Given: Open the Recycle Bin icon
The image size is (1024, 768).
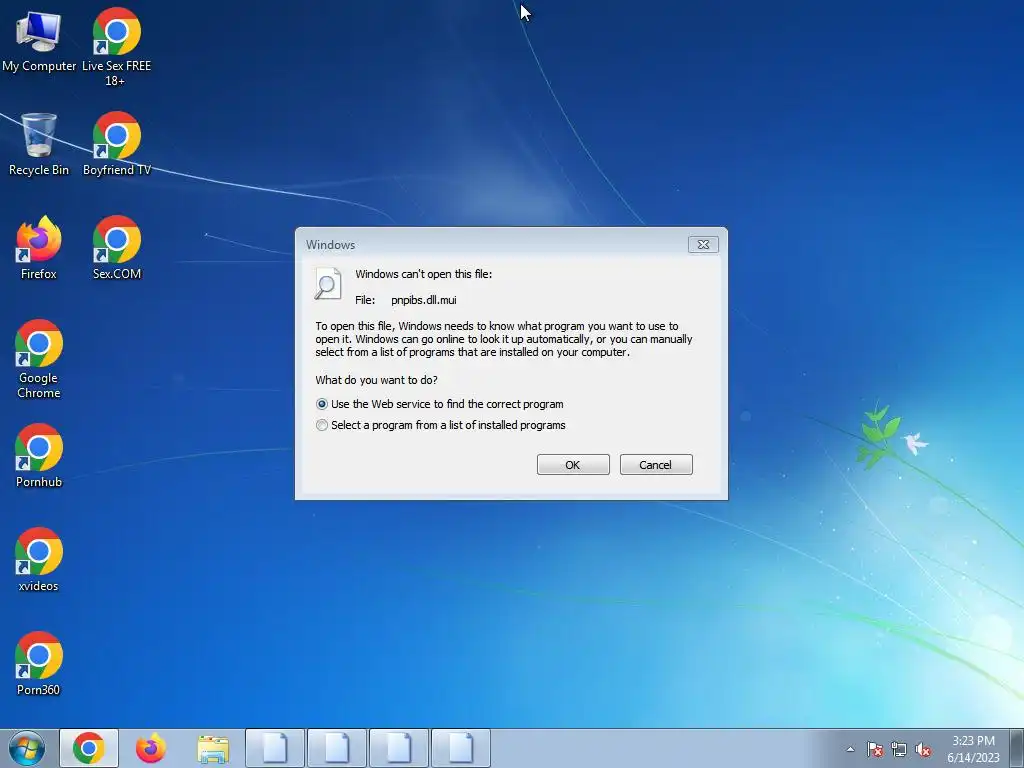Looking at the screenshot, I should (39, 144).
